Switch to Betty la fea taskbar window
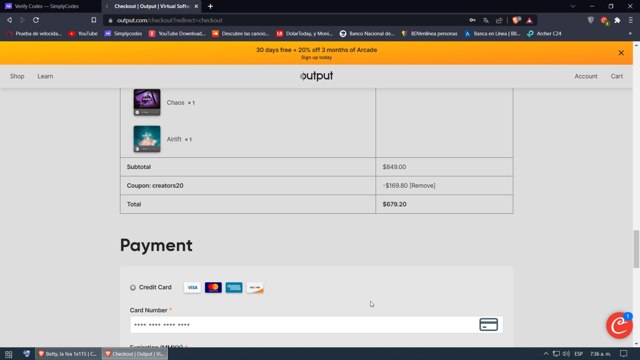 coord(67,354)
